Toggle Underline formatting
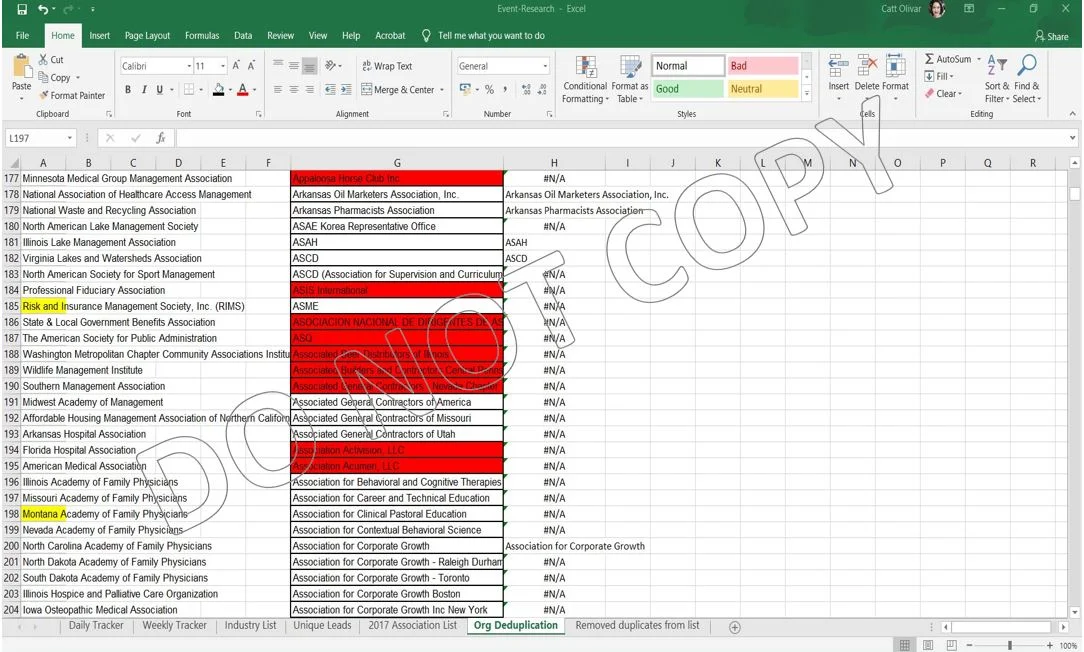The width and height of the screenshot is (1084, 652). 160,89
